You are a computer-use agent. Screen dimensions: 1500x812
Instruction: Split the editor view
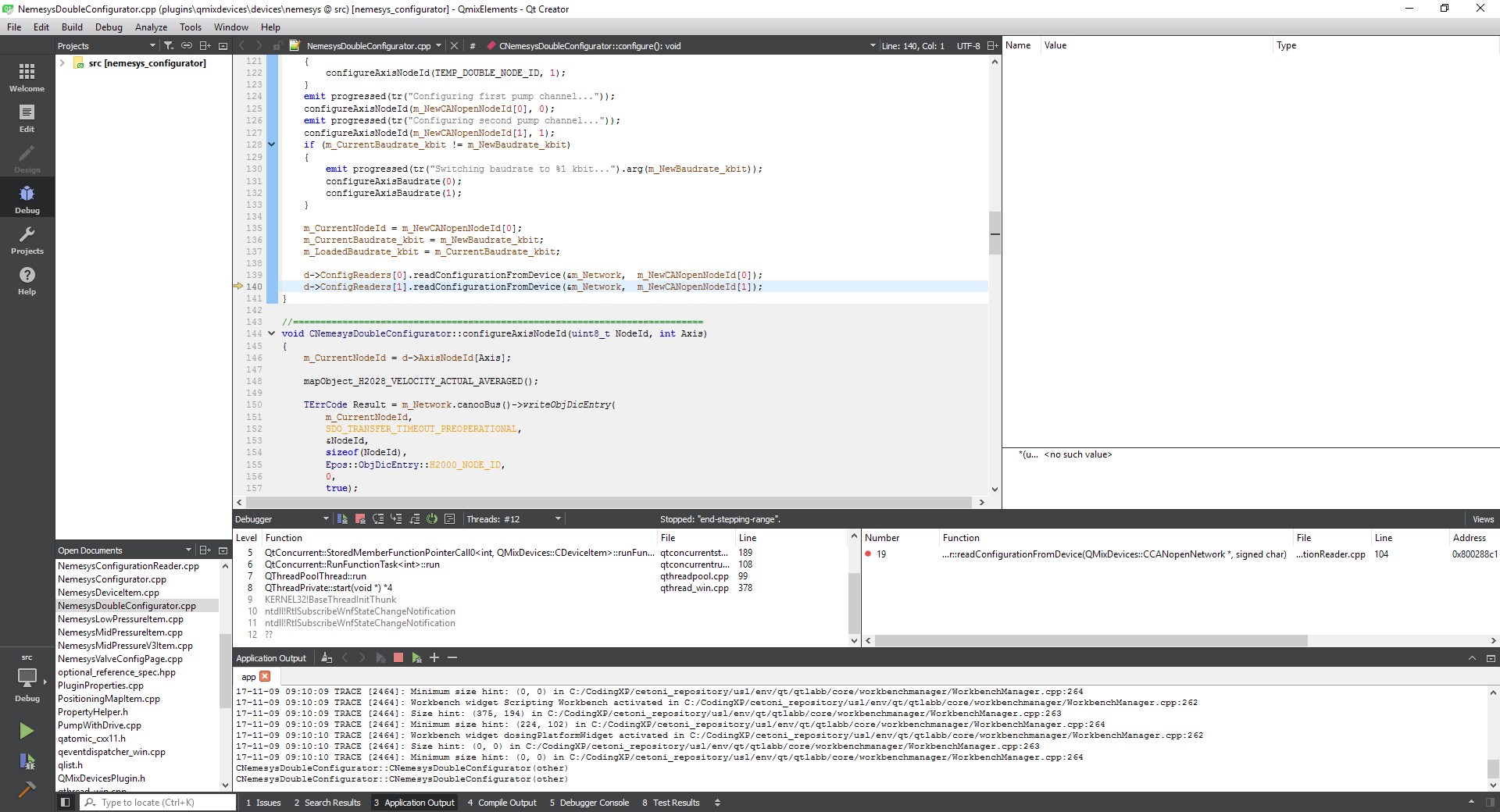coord(992,46)
